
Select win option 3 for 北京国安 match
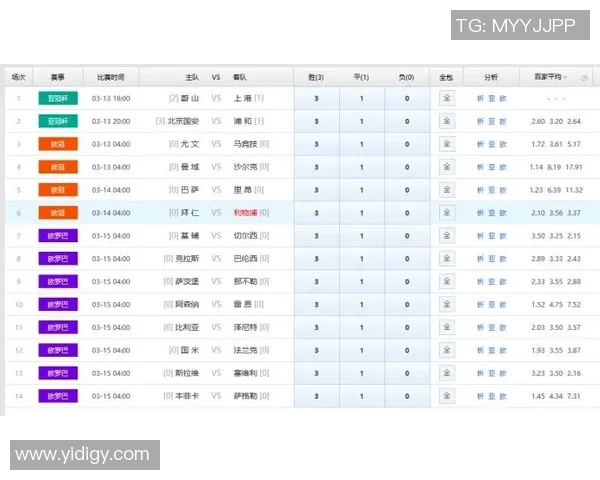(317, 121)
